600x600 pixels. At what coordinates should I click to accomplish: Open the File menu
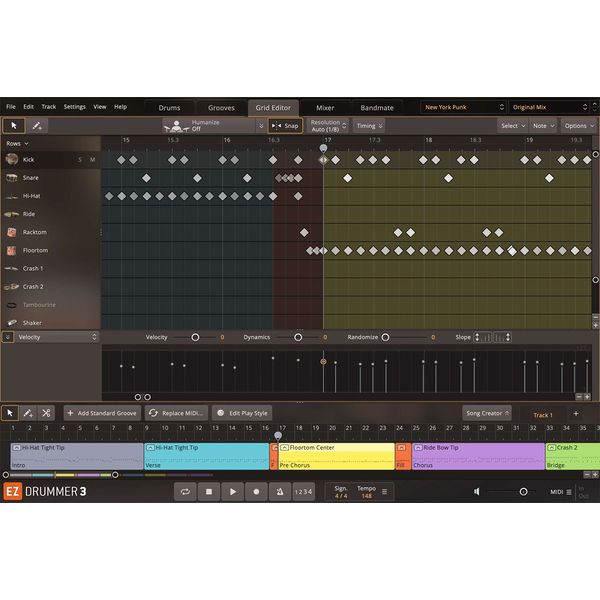(x=11, y=107)
